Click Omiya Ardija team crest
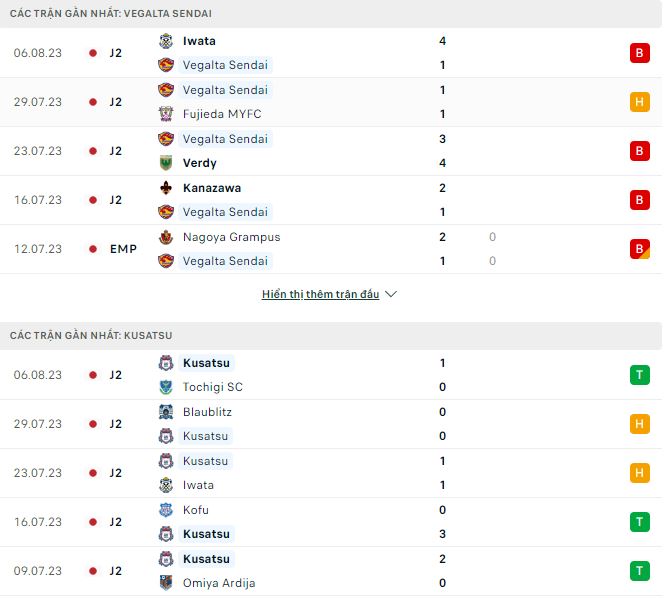This screenshot has height=599, width=667. [x=166, y=583]
